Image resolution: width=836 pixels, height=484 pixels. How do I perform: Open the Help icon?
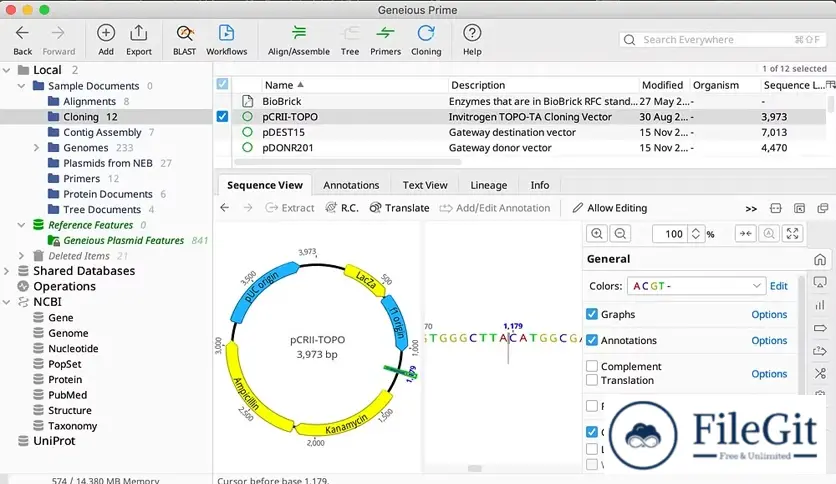(x=472, y=33)
